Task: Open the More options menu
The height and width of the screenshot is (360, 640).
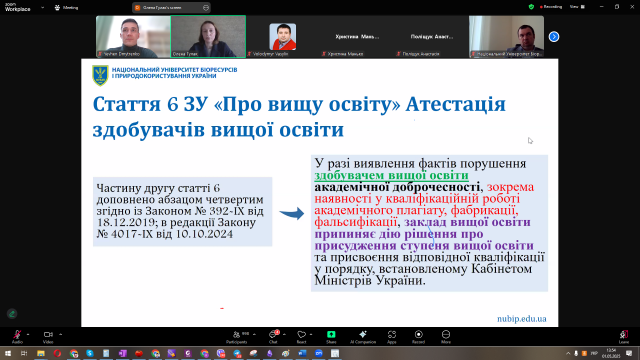Action: (446, 336)
